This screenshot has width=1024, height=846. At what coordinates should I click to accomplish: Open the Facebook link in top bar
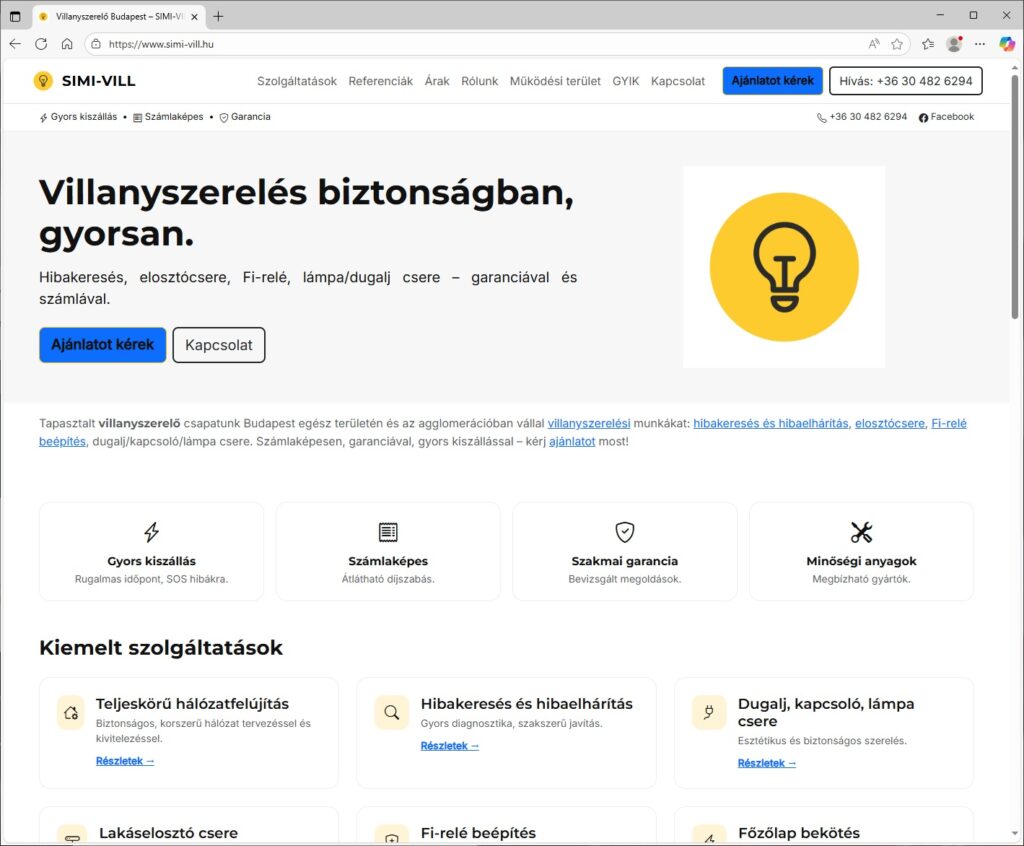click(946, 117)
